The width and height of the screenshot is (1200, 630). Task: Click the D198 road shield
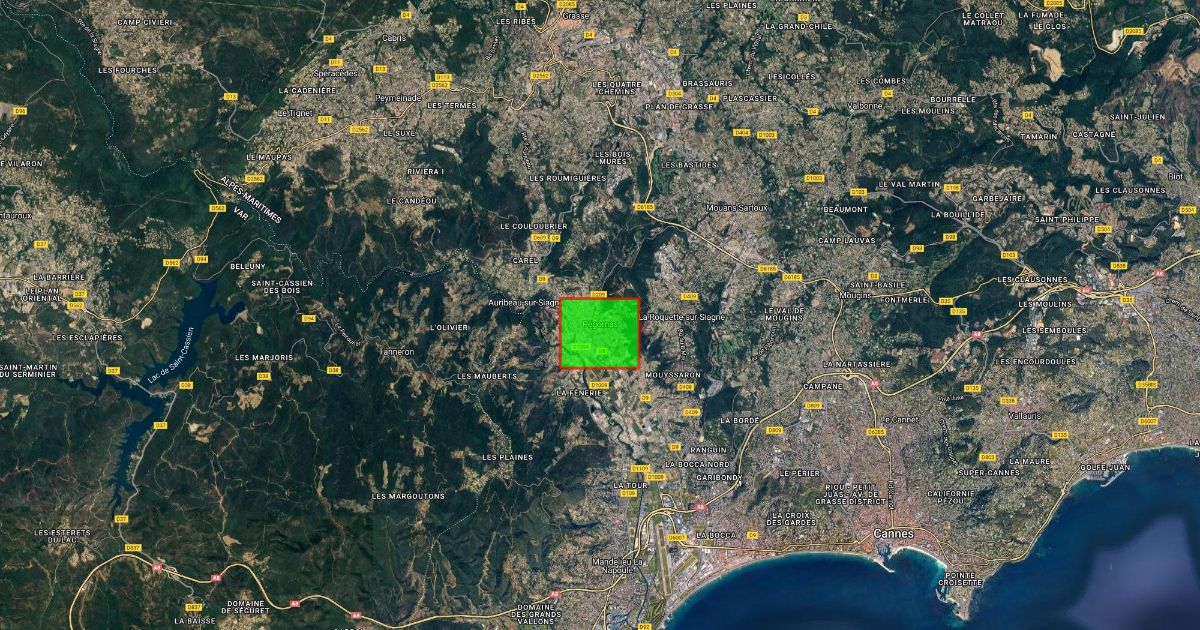pyautogui.click(x=951, y=188)
